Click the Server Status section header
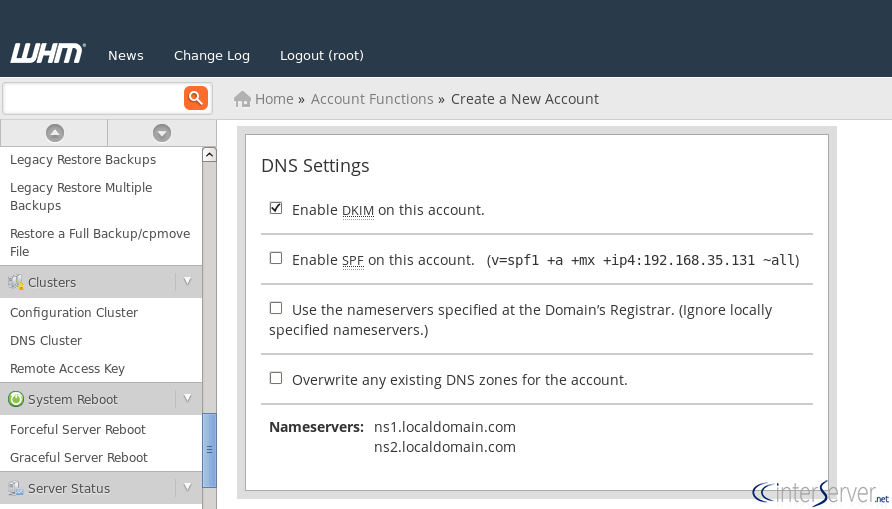Image resolution: width=892 pixels, height=509 pixels. pos(101,488)
